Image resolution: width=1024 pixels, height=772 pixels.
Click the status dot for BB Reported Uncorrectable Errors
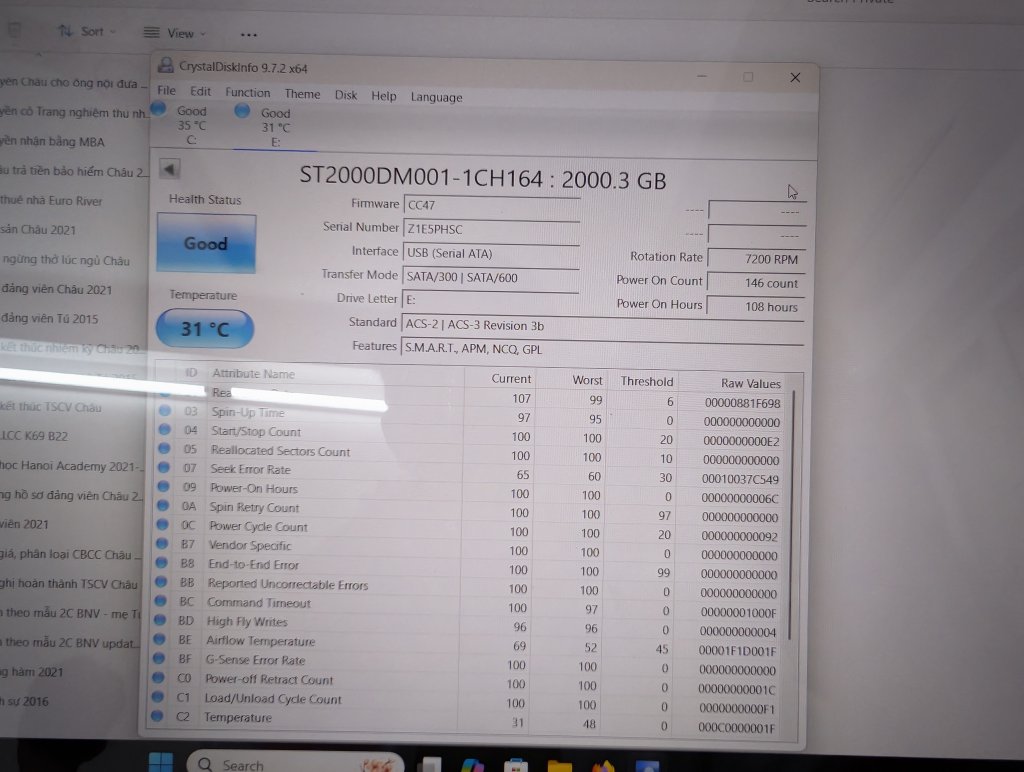160,581
